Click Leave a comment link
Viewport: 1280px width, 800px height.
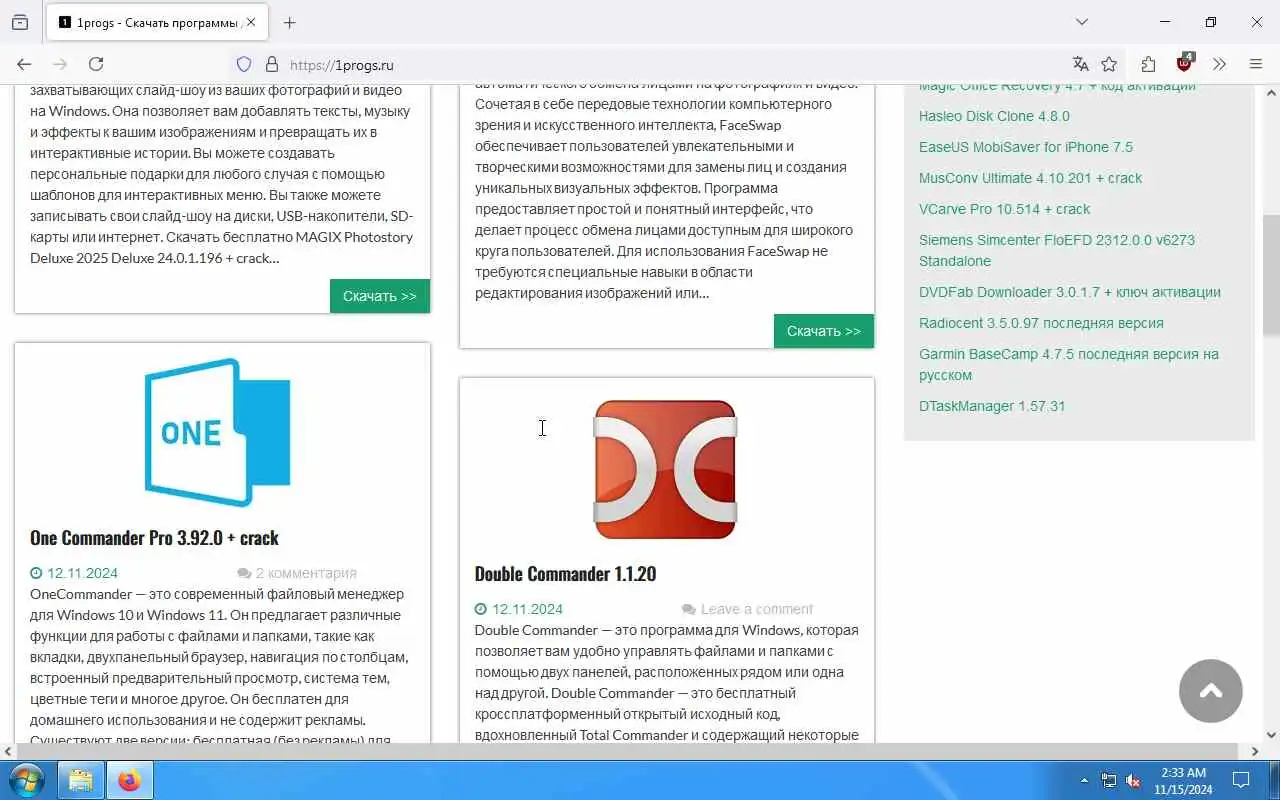click(x=757, y=609)
